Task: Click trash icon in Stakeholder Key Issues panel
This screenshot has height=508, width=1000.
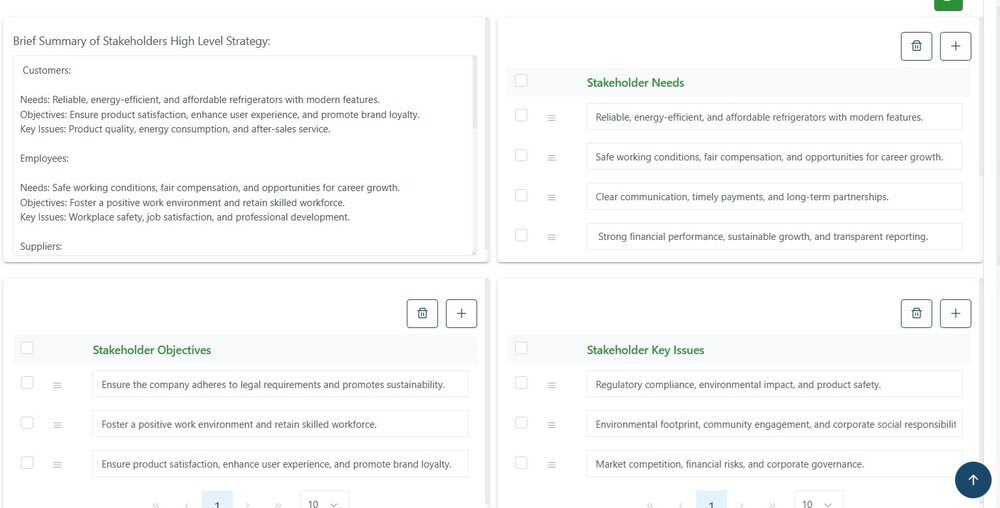Action: tap(916, 313)
